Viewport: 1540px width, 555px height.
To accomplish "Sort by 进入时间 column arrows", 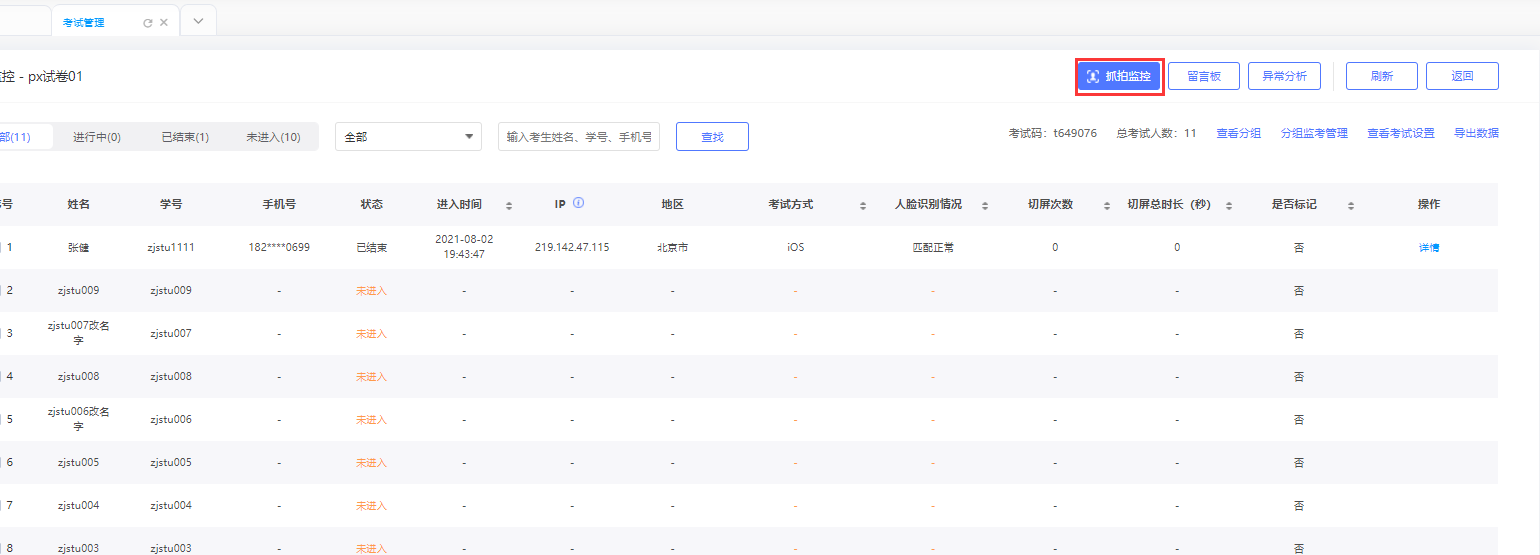I will coord(509,205).
